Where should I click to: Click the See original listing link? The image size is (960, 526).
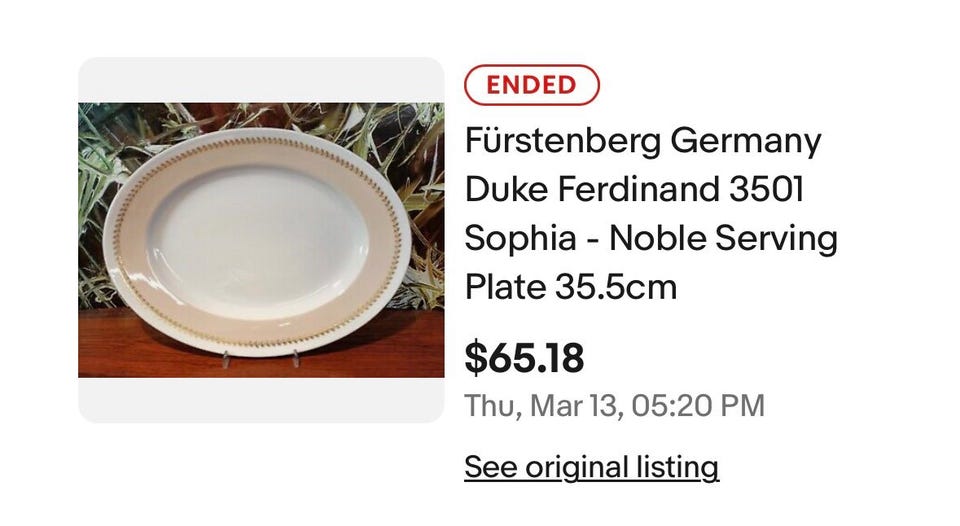point(591,467)
